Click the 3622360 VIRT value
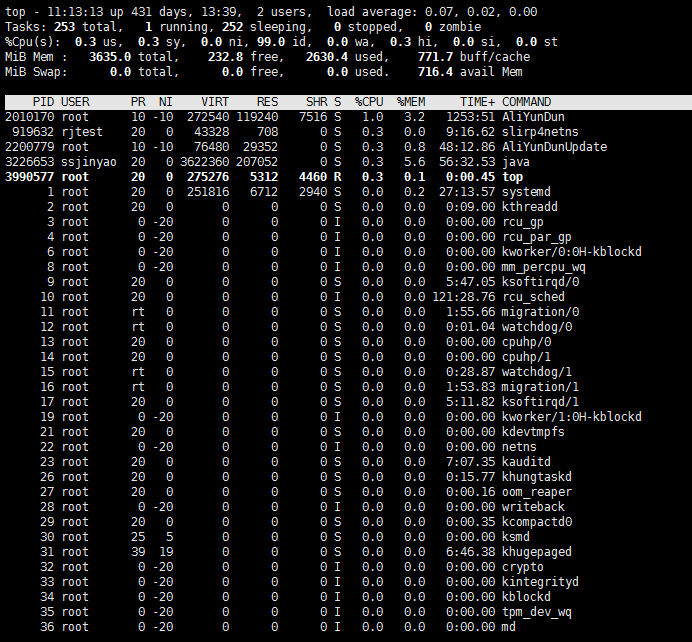 (x=204, y=162)
